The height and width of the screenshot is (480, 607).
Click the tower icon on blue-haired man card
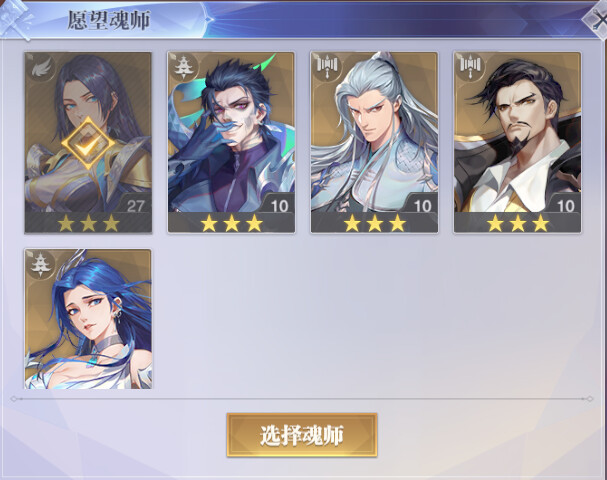[x=182, y=67]
